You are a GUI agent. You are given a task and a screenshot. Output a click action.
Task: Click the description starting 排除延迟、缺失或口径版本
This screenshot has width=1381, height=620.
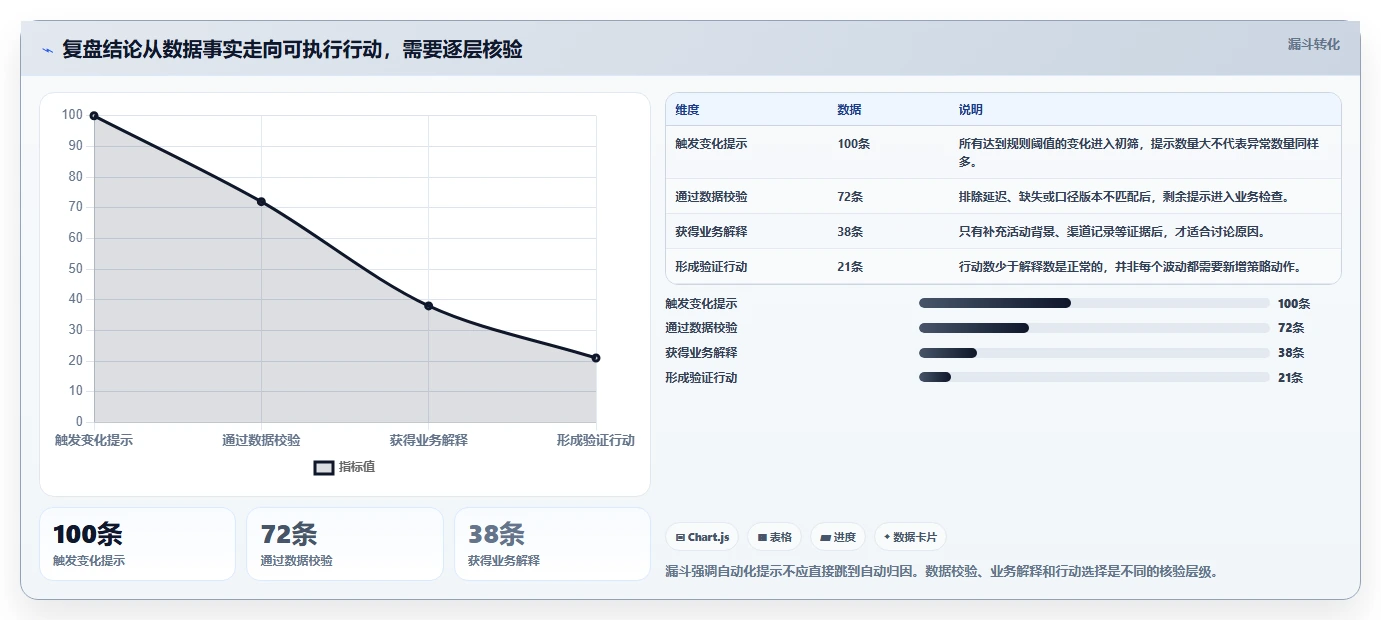pyautogui.click(x=1124, y=197)
